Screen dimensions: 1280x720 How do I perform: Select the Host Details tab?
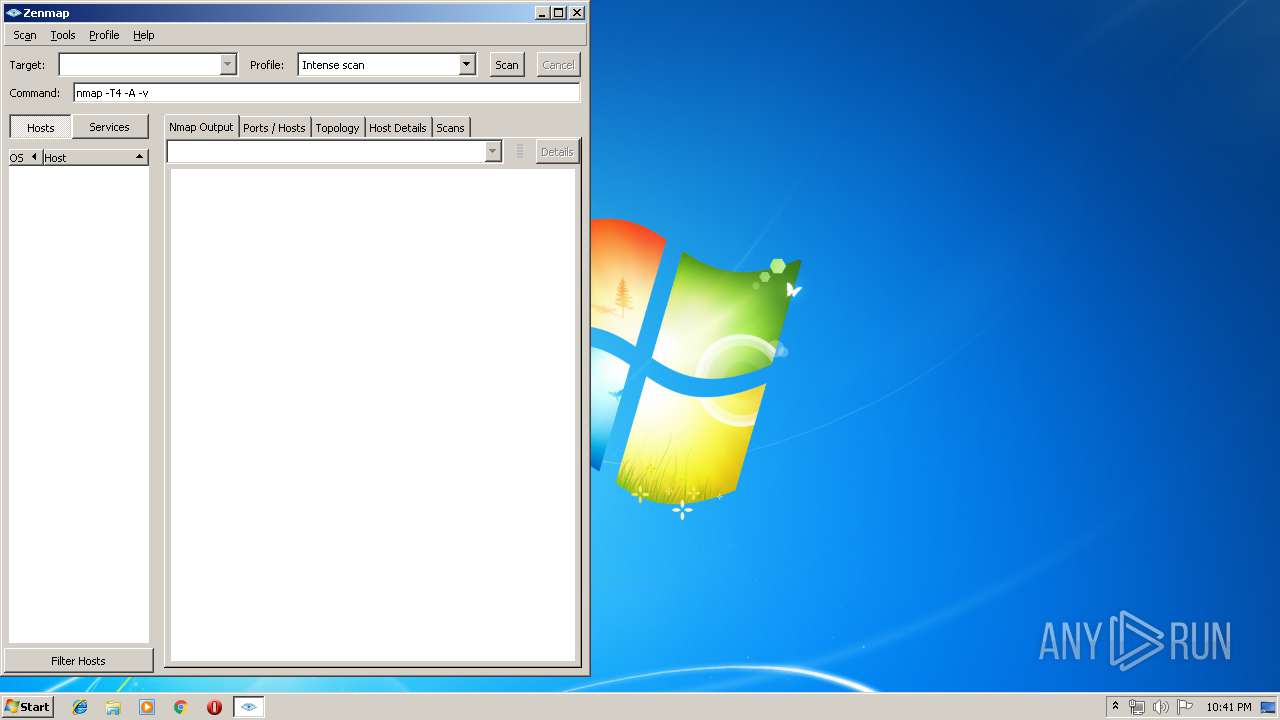point(398,128)
